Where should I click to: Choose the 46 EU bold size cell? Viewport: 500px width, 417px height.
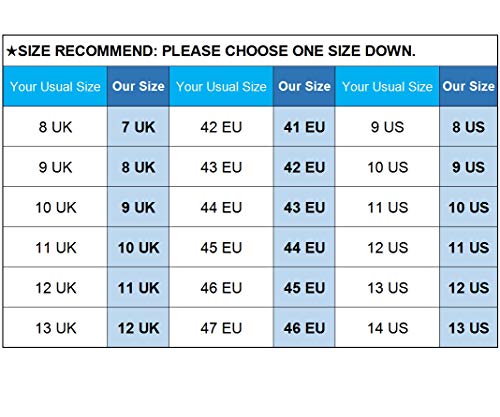304,328
